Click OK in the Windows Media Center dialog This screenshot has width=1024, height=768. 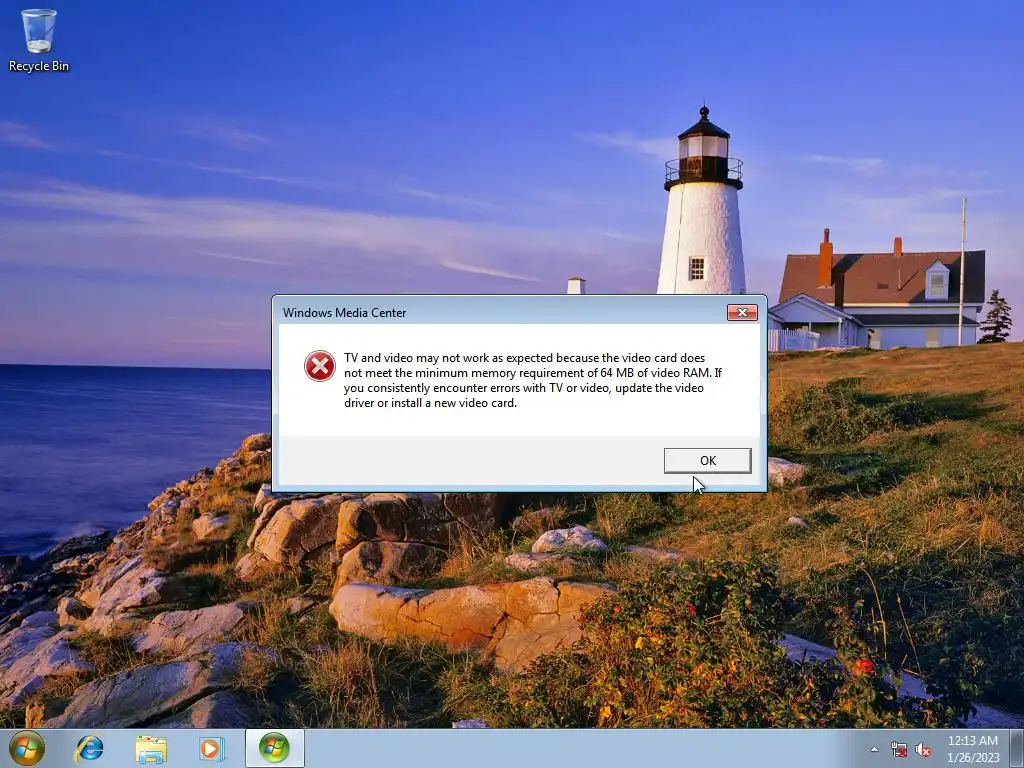pos(707,460)
